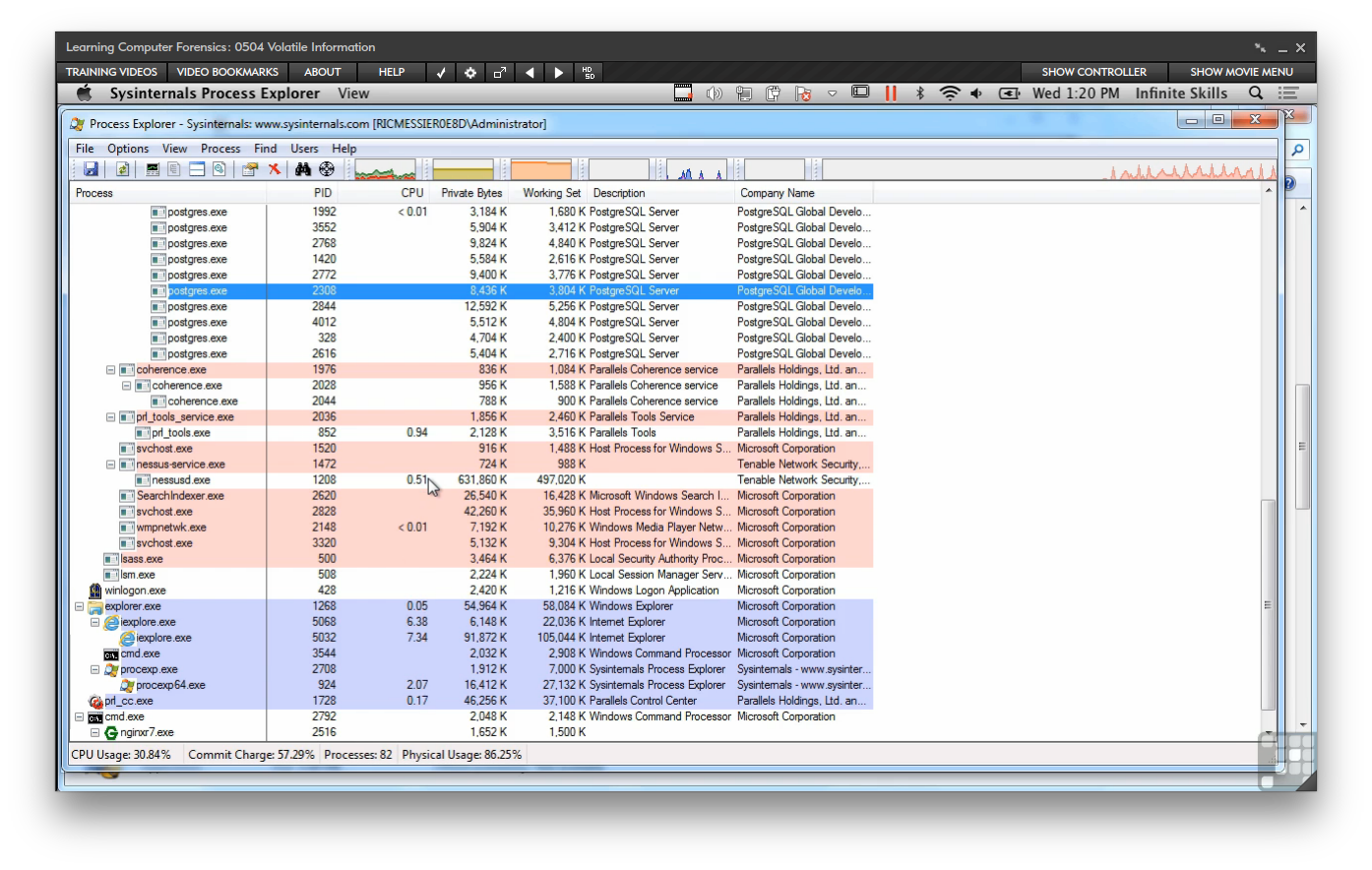Click the Wi-Fi icon in menu bar

click(x=949, y=93)
